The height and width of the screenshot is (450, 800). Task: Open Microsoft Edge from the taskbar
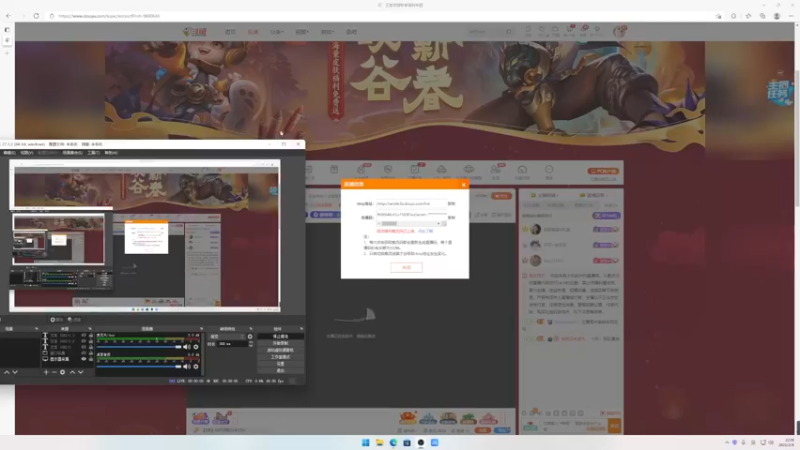(393, 442)
